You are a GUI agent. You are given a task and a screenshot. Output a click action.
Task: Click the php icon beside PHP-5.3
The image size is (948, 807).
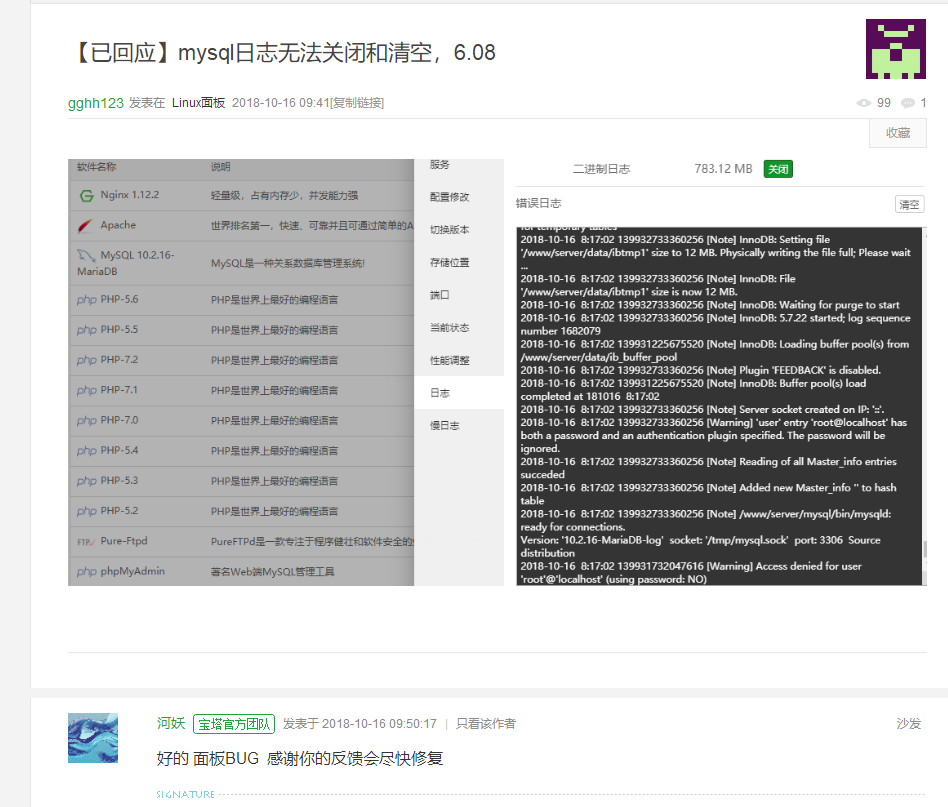click(86, 481)
